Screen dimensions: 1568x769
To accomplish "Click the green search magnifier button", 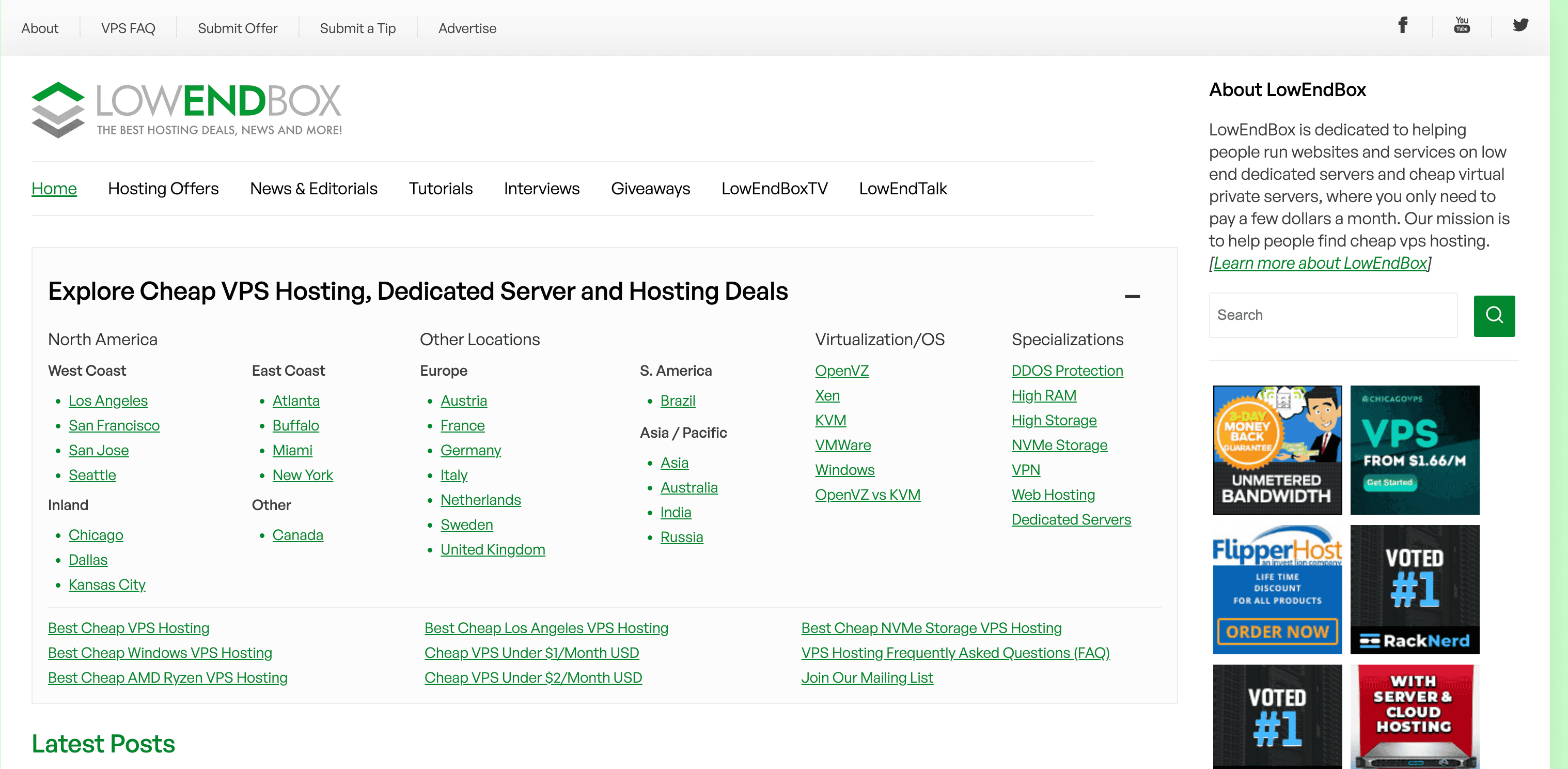I will [x=1494, y=315].
